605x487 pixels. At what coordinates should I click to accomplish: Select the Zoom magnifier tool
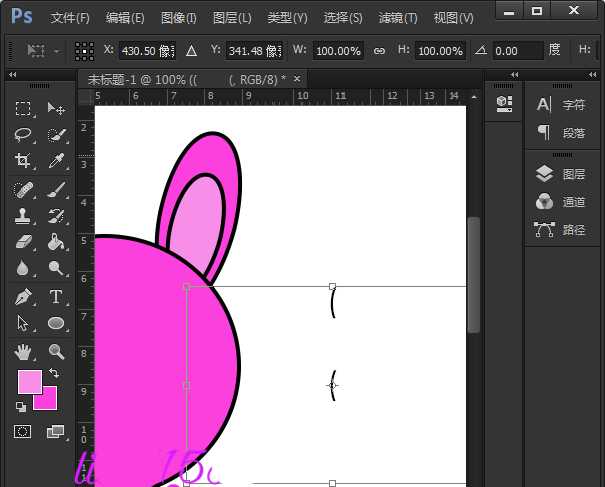pyautogui.click(x=56, y=351)
